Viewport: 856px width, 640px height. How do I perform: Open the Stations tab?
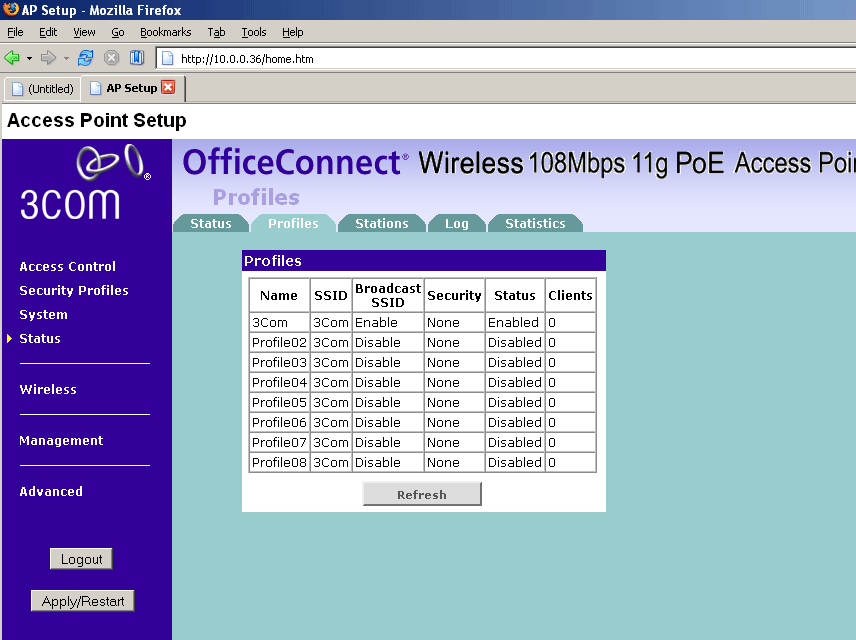point(382,223)
